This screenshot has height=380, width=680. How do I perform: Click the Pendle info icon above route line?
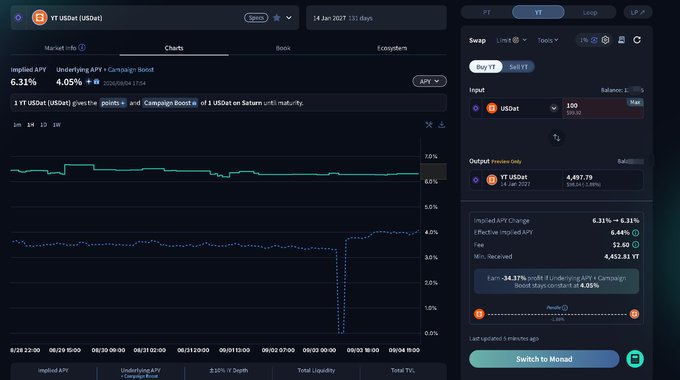pyautogui.click(x=565, y=308)
